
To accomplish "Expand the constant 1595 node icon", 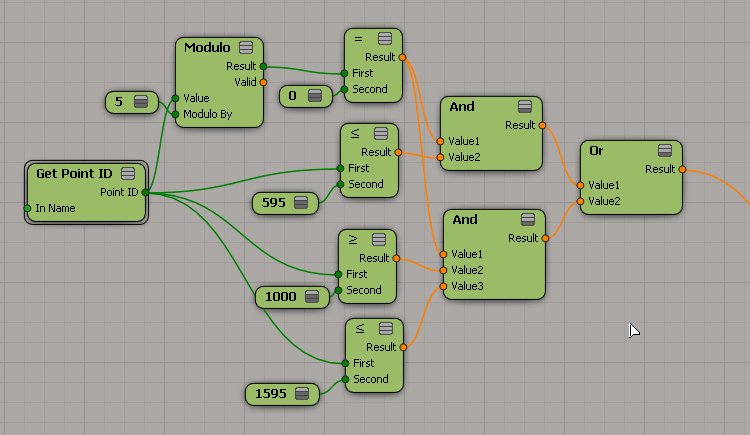I will point(303,394).
